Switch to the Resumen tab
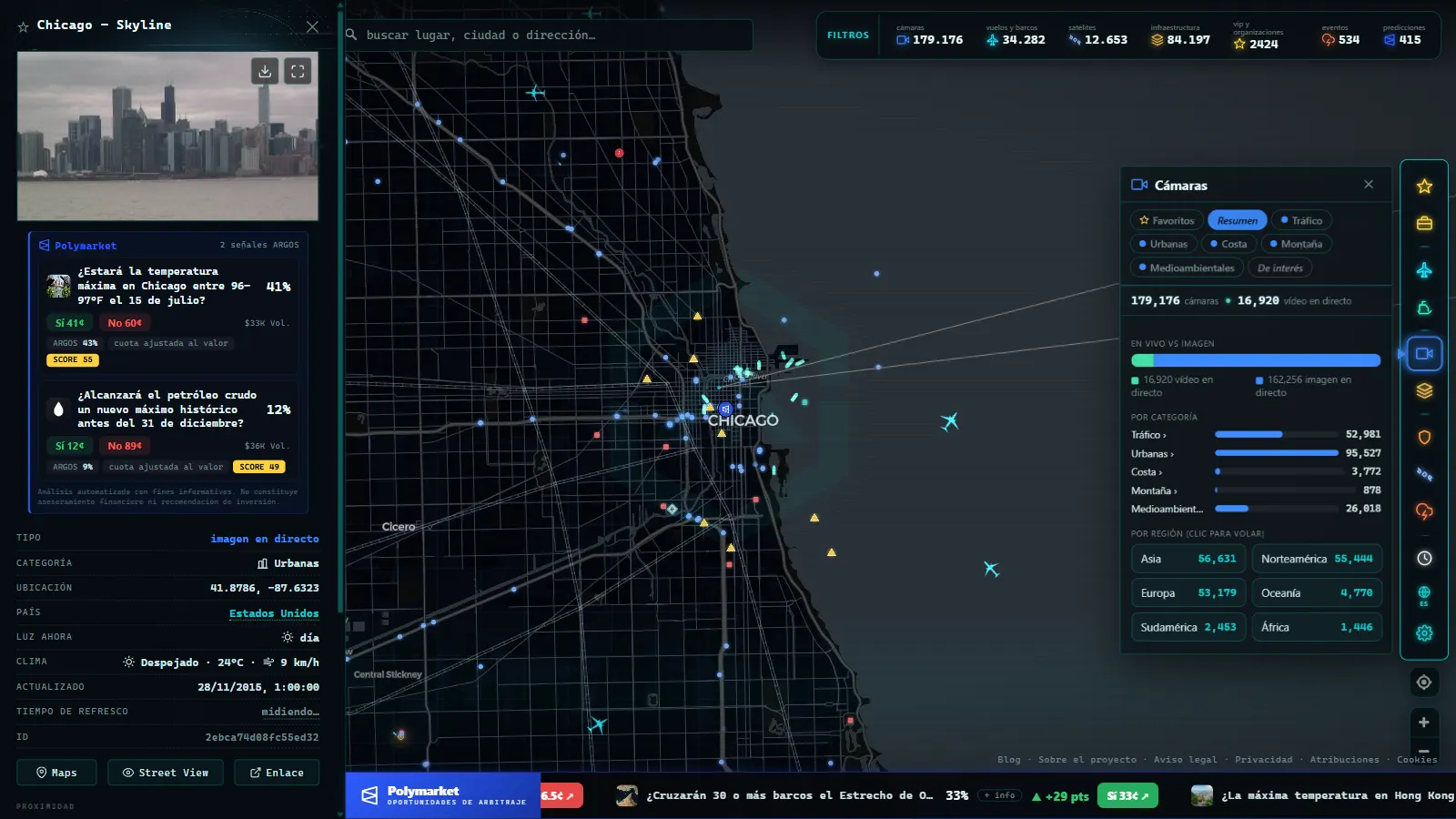 (x=1237, y=220)
